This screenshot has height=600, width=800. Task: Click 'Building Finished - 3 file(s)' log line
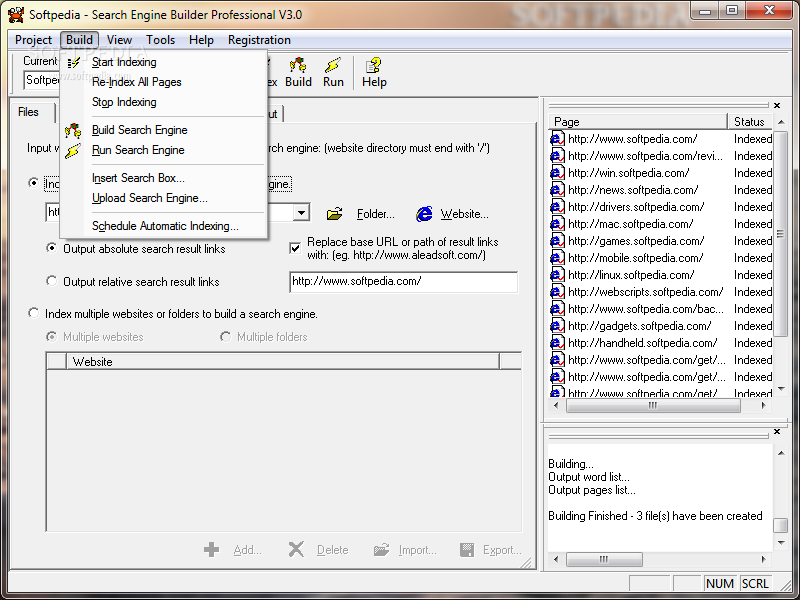coord(655,516)
